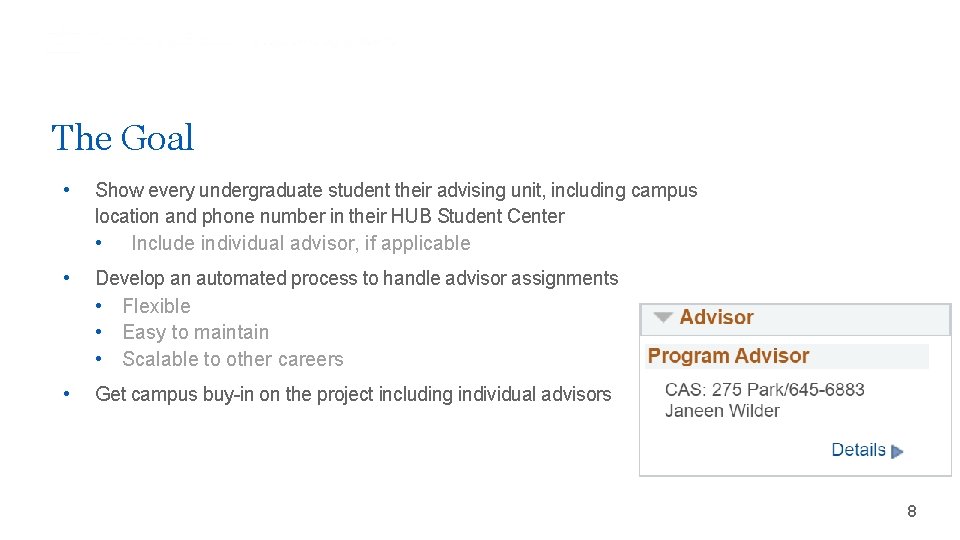Click the Easy to maintain sub-bullet
Screen dimensions: 960x540
click(196, 332)
